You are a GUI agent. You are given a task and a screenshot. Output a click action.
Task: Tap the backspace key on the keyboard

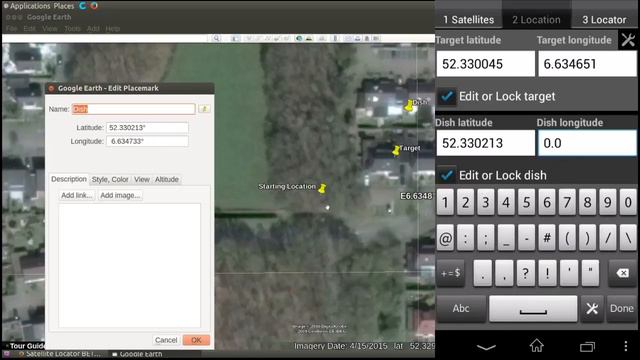coord(622,273)
